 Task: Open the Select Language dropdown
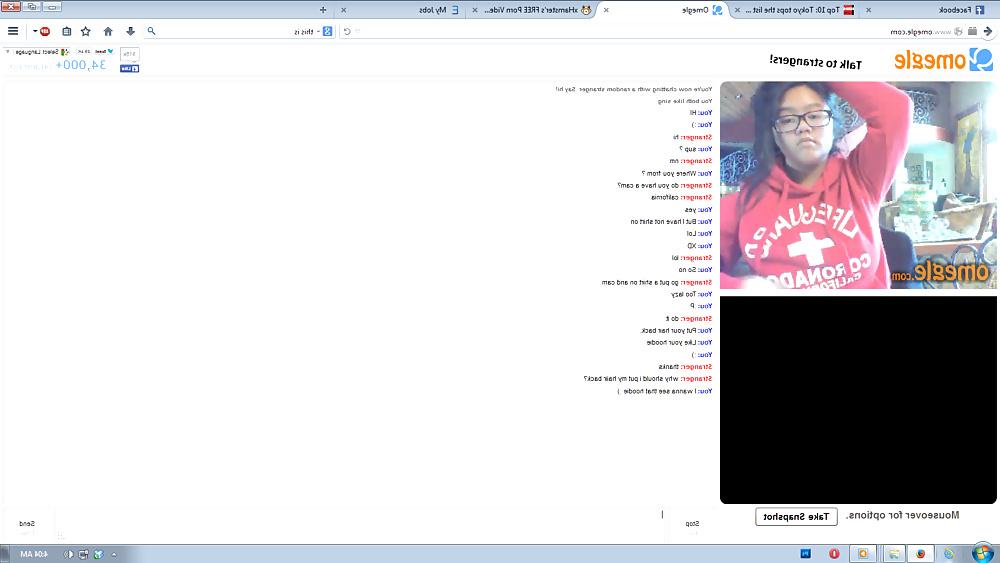[x=36, y=52]
